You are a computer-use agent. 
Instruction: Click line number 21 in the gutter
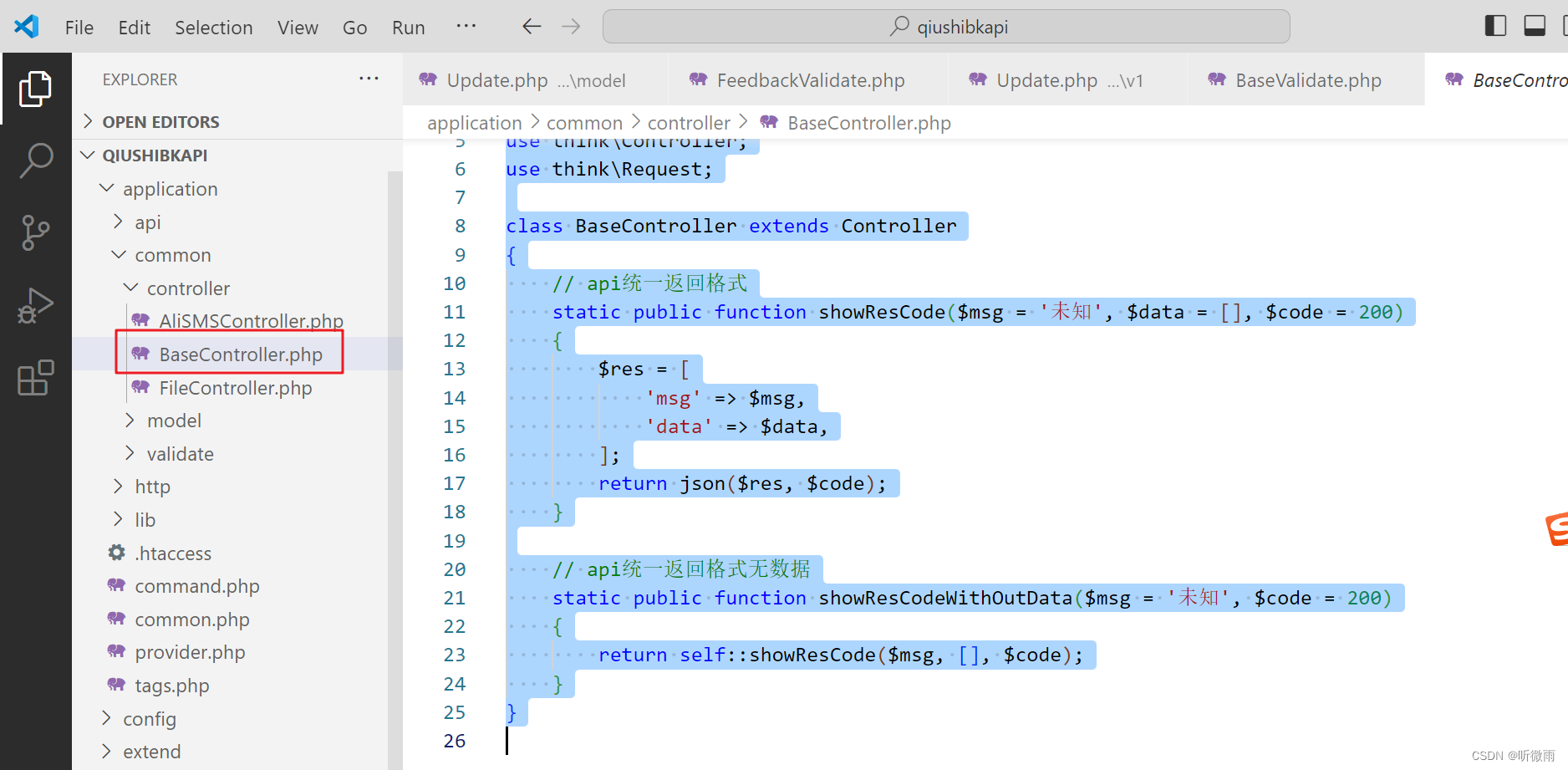[454, 598]
